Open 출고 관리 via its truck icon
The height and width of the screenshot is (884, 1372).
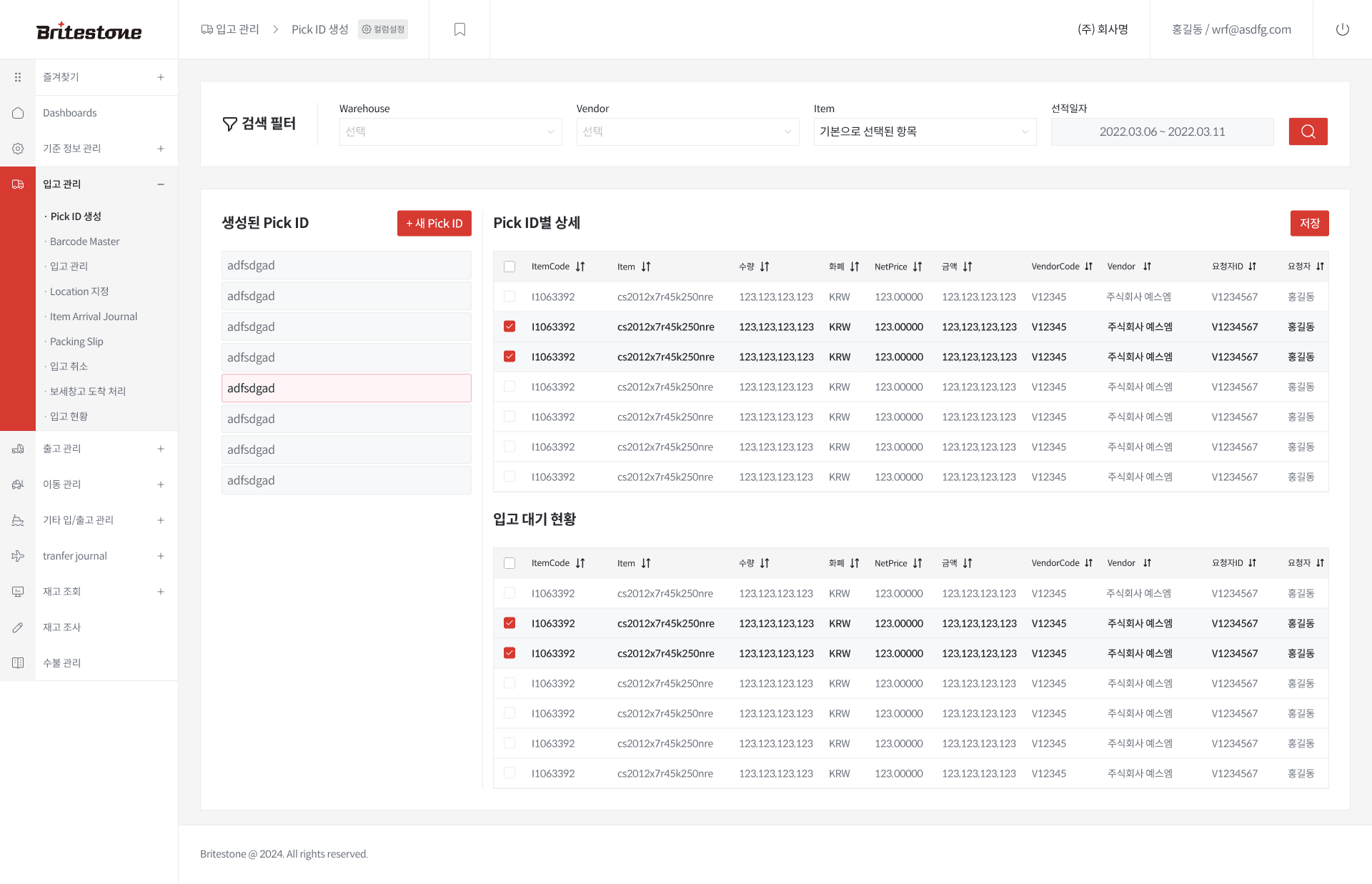18,448
